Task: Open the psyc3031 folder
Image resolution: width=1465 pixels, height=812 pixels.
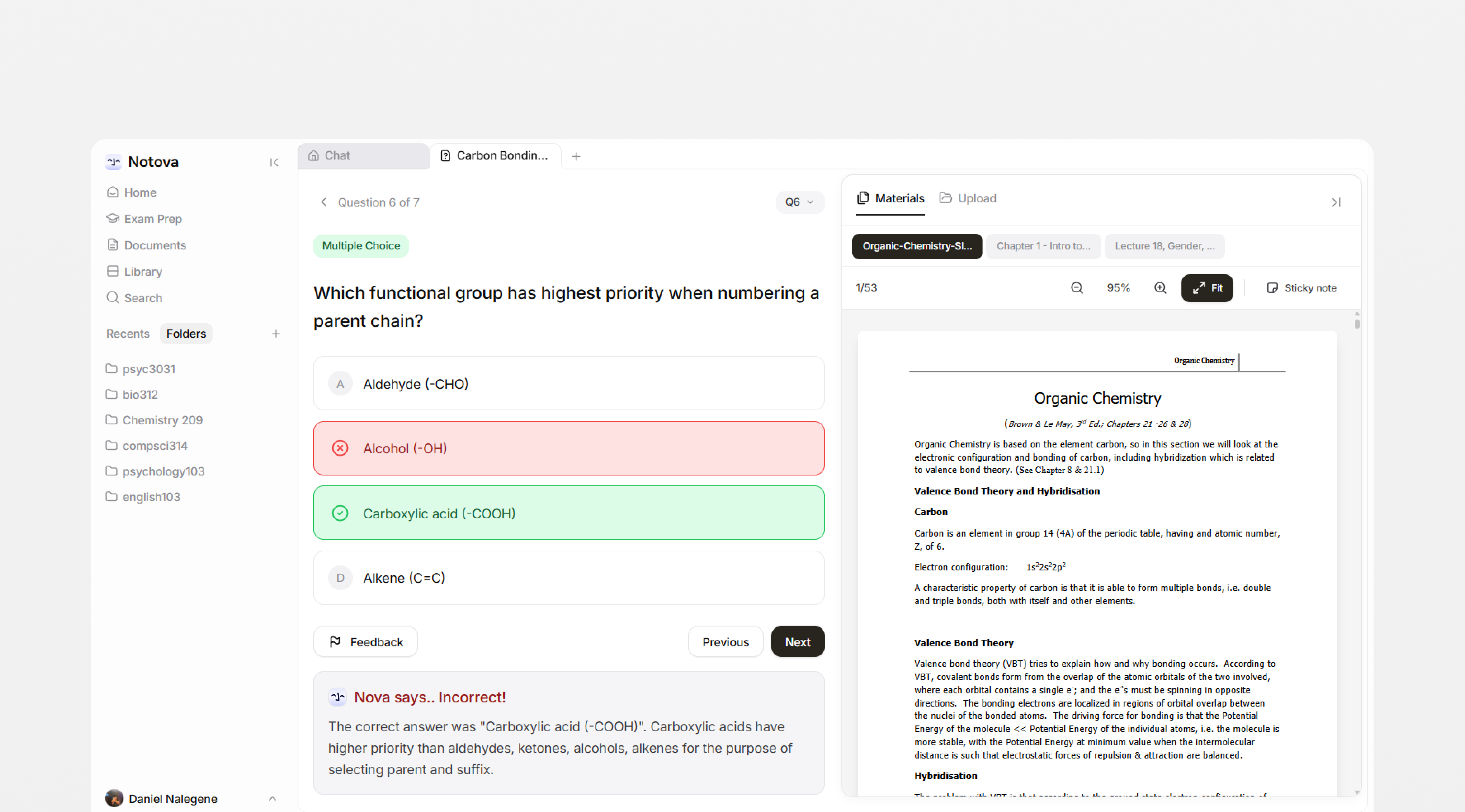Action: point(141,369)
